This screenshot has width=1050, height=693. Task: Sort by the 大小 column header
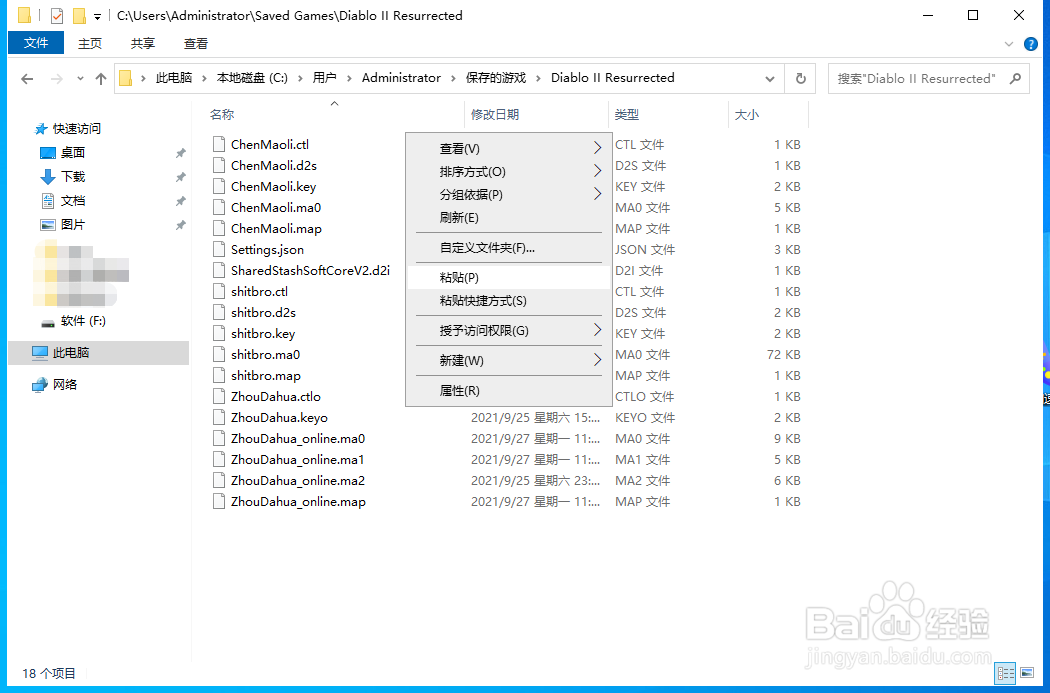click(x=747, y=114)
